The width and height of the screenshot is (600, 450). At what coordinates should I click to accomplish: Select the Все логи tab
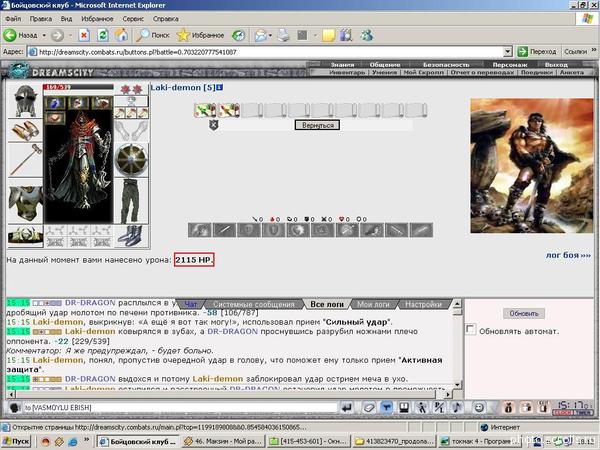click(x=327, y=304)
